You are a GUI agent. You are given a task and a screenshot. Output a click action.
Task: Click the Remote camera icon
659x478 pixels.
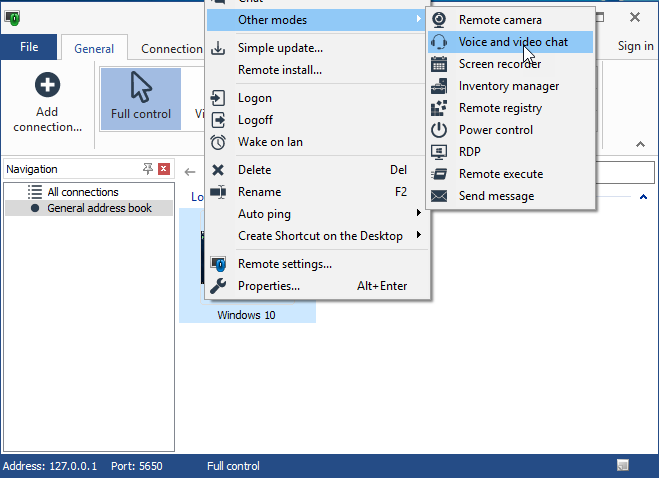tap(439, 20)
